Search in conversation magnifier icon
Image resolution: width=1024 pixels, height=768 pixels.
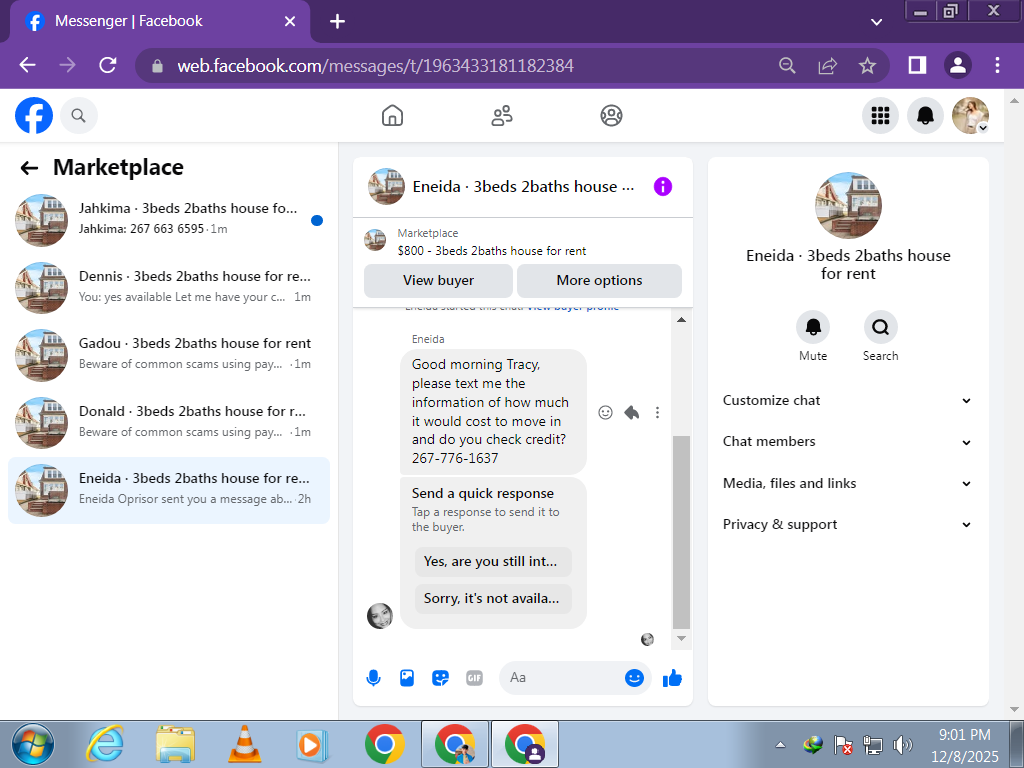880,327
